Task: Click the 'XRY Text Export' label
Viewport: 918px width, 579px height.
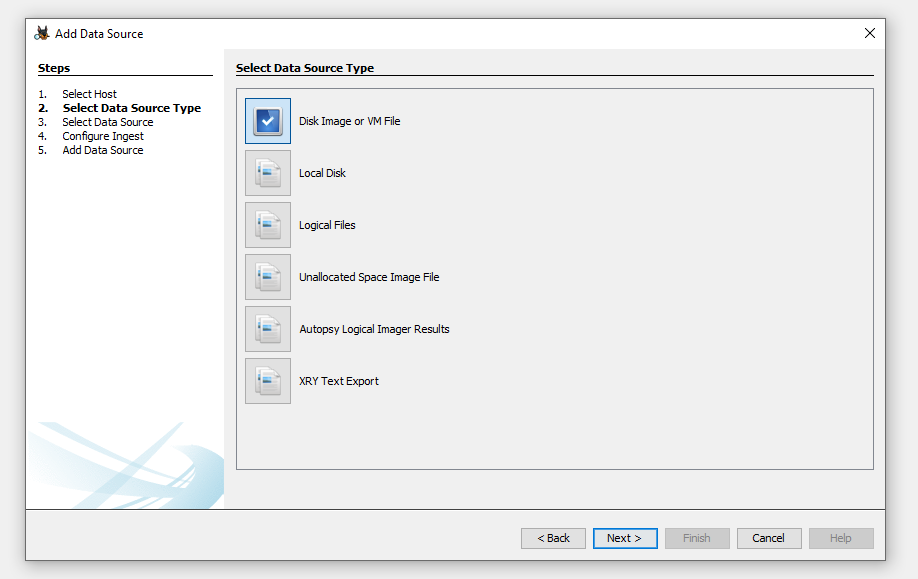Action: coord(338,381)
